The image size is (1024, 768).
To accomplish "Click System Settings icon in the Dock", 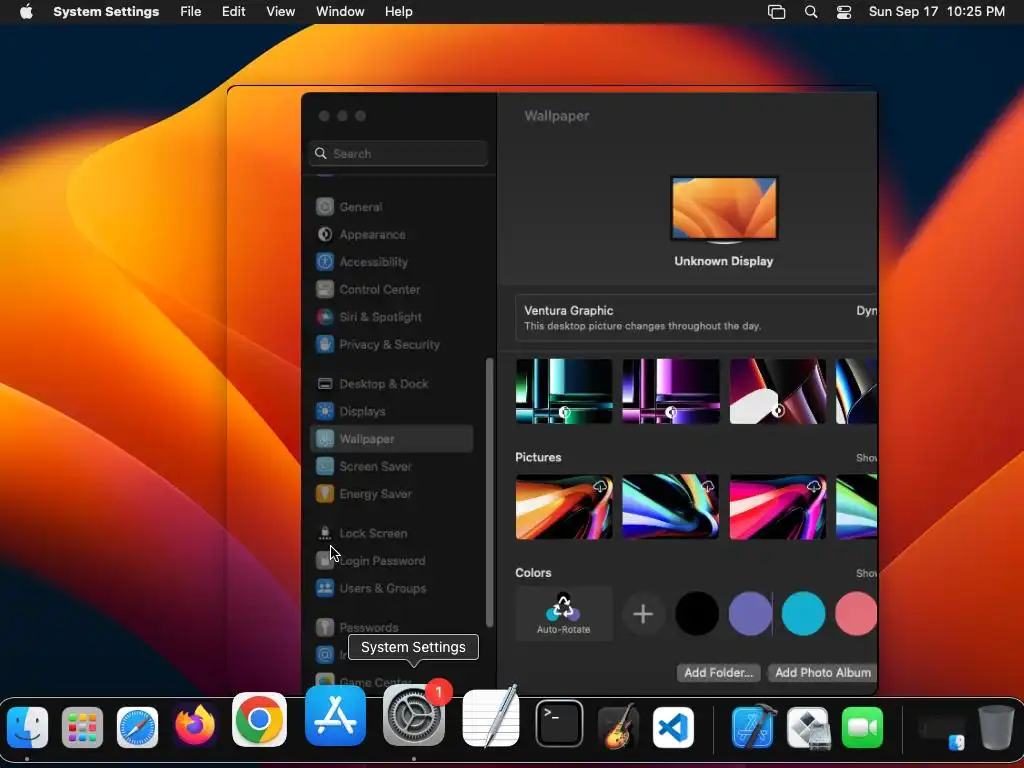I will tap(414, 716).
